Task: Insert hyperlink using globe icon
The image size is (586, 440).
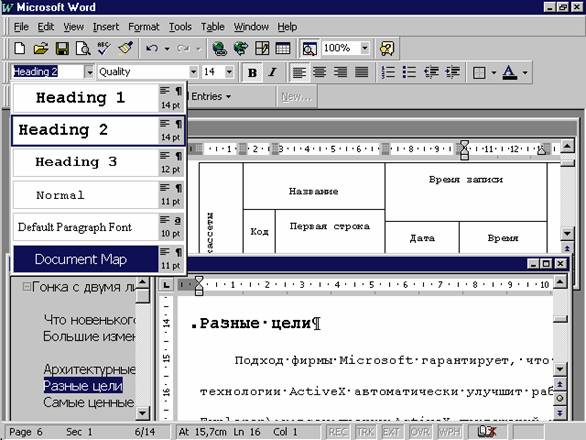Action: [x=219, y=48]
